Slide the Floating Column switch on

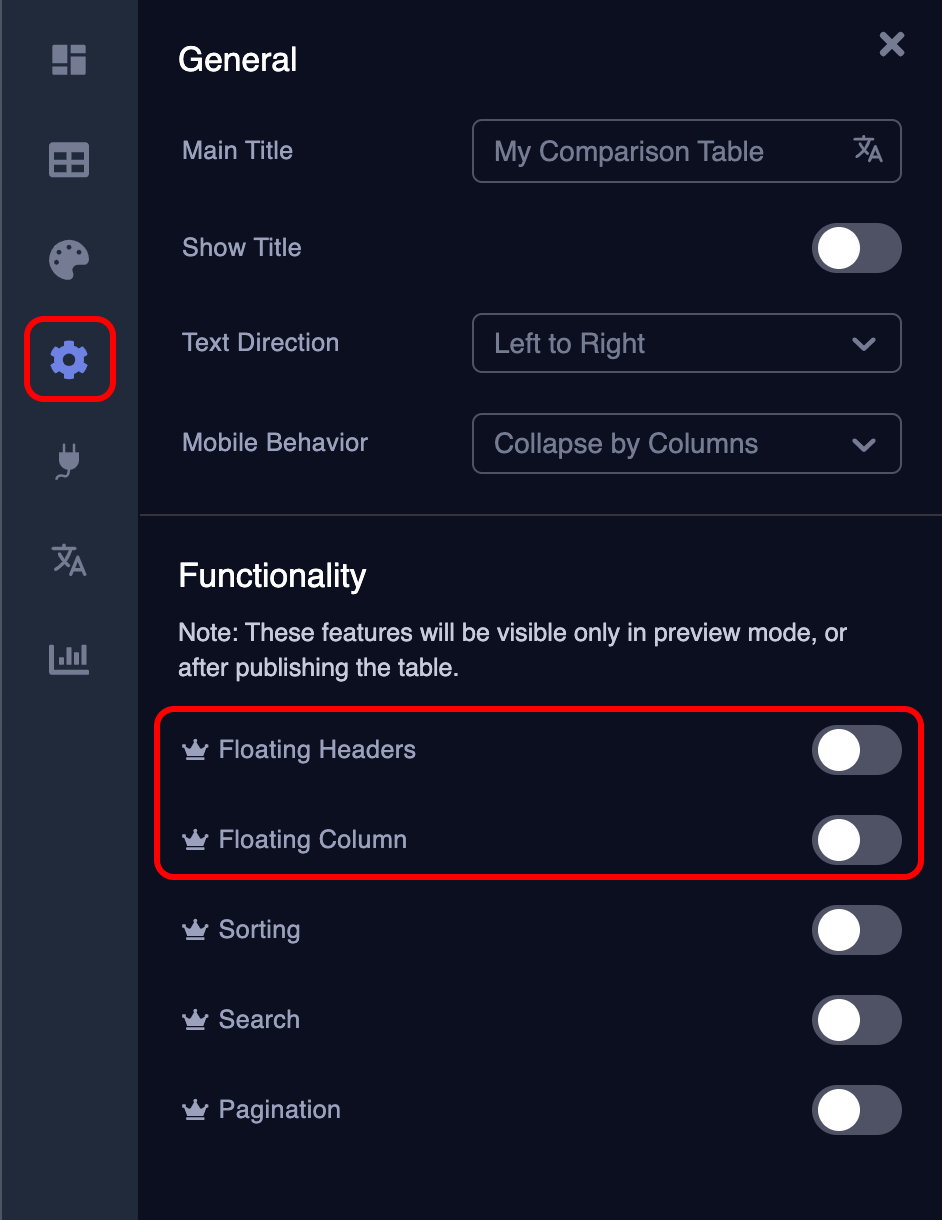[x=857, y=840]
